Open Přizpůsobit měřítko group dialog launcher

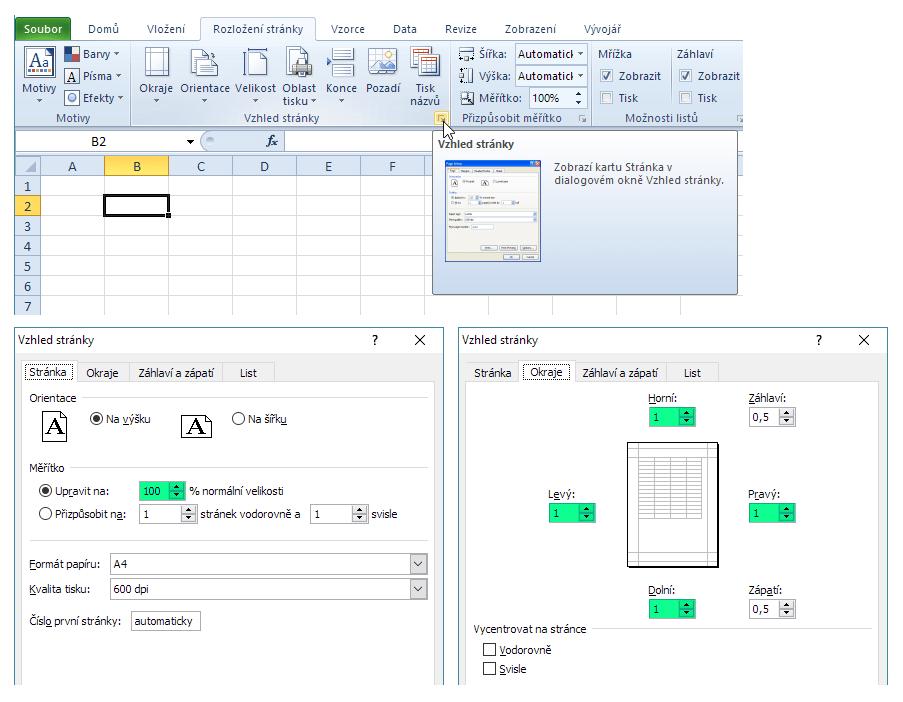pos(582,119)
